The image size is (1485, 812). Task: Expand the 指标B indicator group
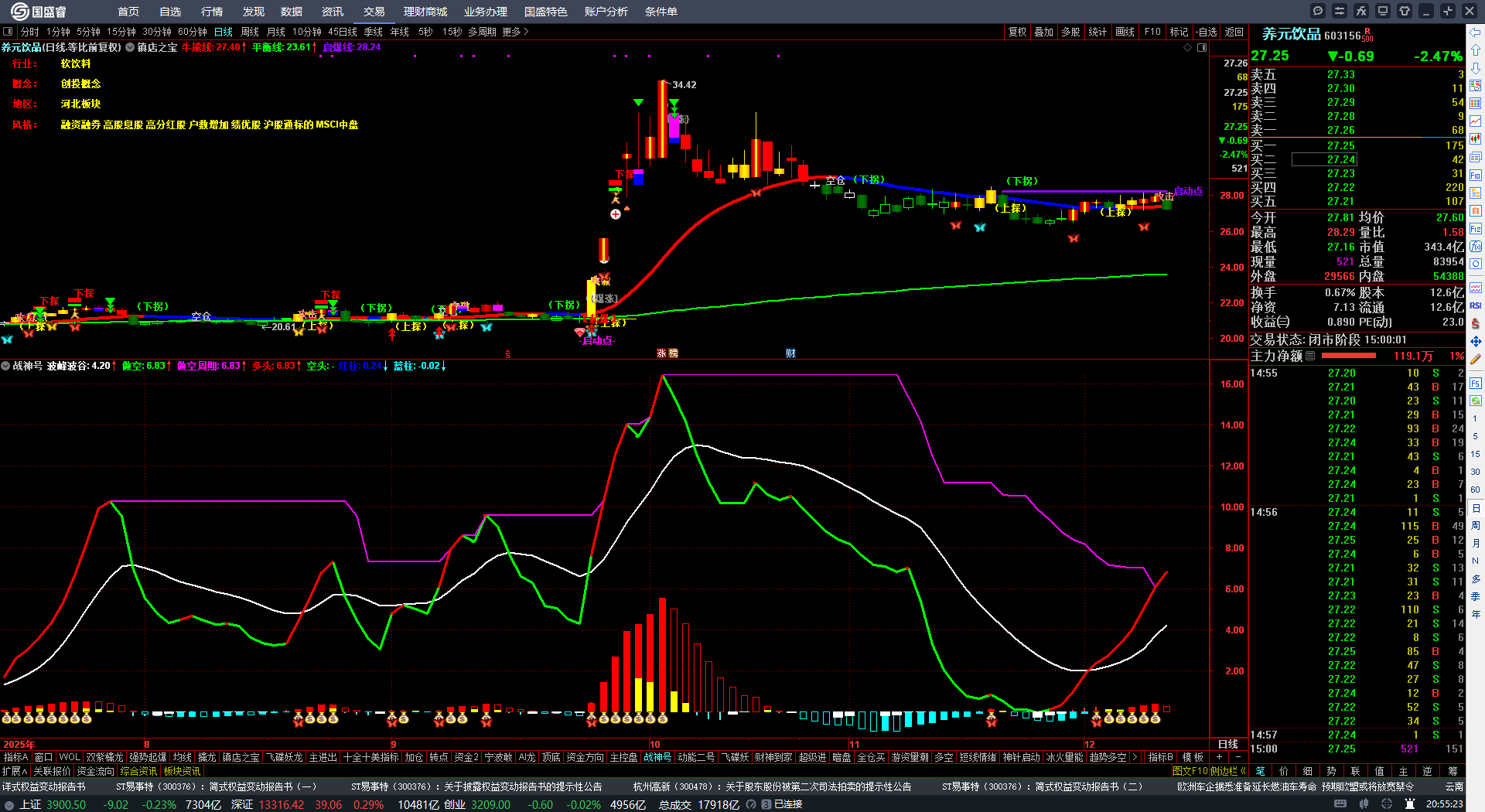1160,758
